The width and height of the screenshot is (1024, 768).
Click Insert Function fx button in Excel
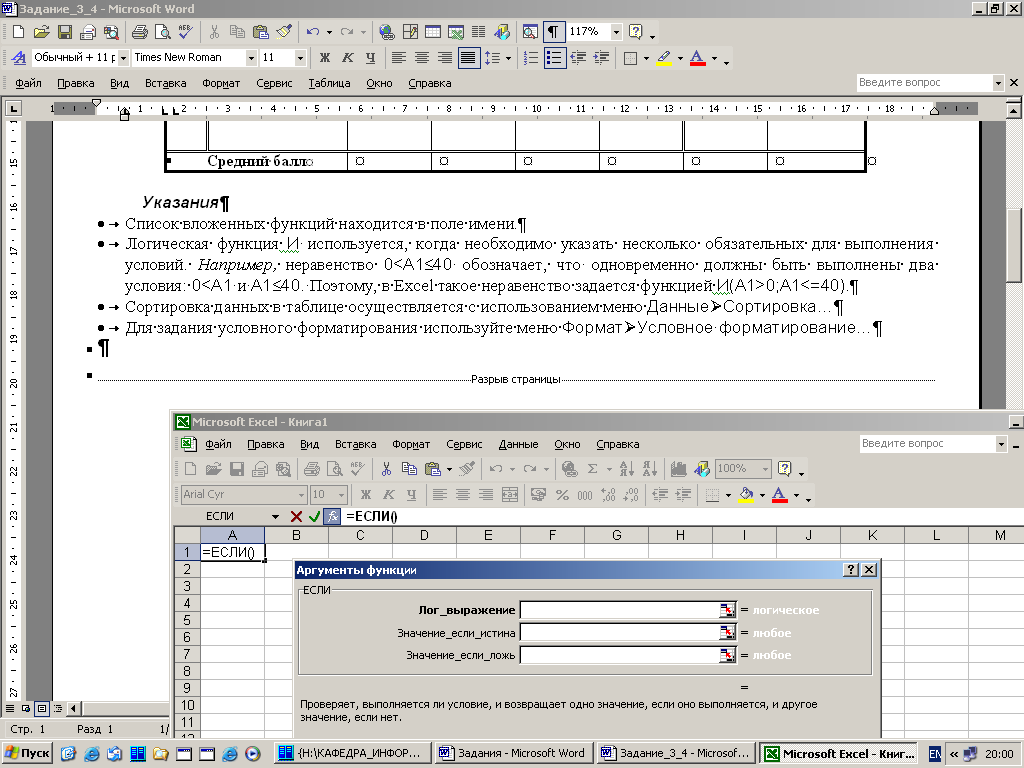[x=332, y=517]
